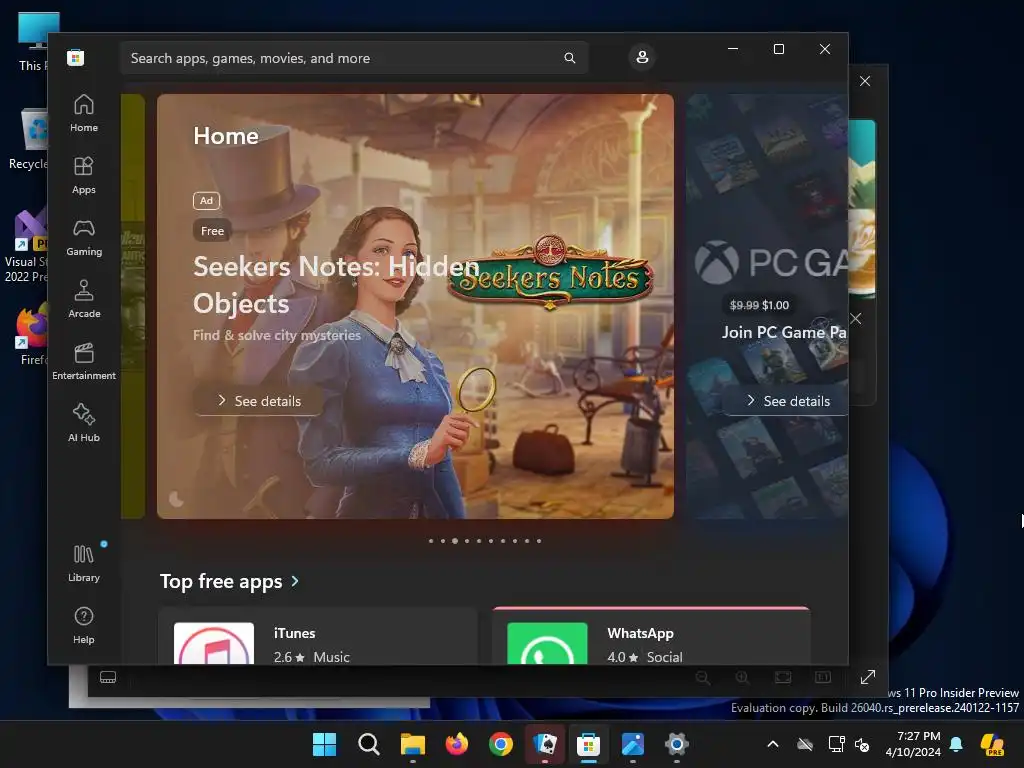This screenshot has height=768, width=1024.
Task: Open the iTunes app card
Action: 318,637
